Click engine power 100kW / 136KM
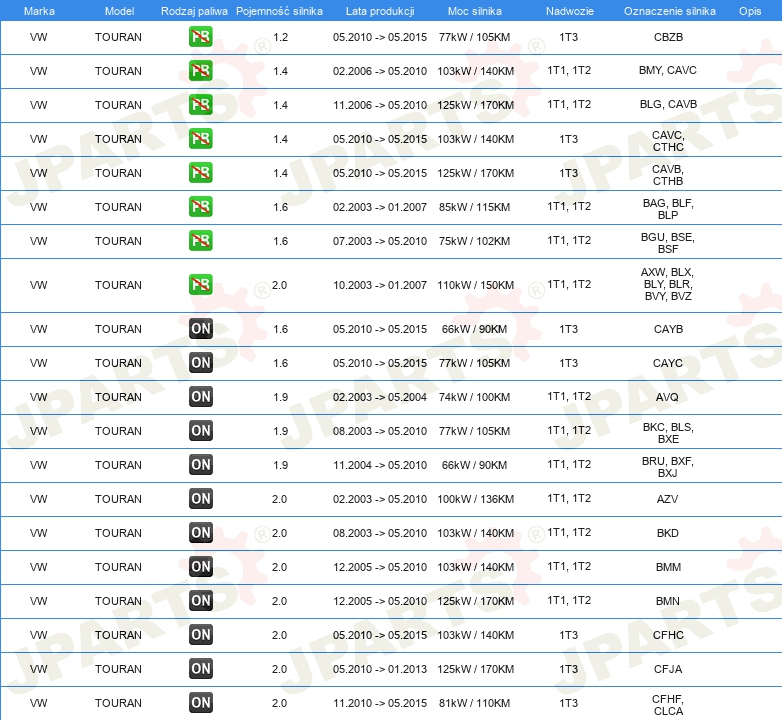The height and width of the screenshot is (720, 782). [475, 499]
